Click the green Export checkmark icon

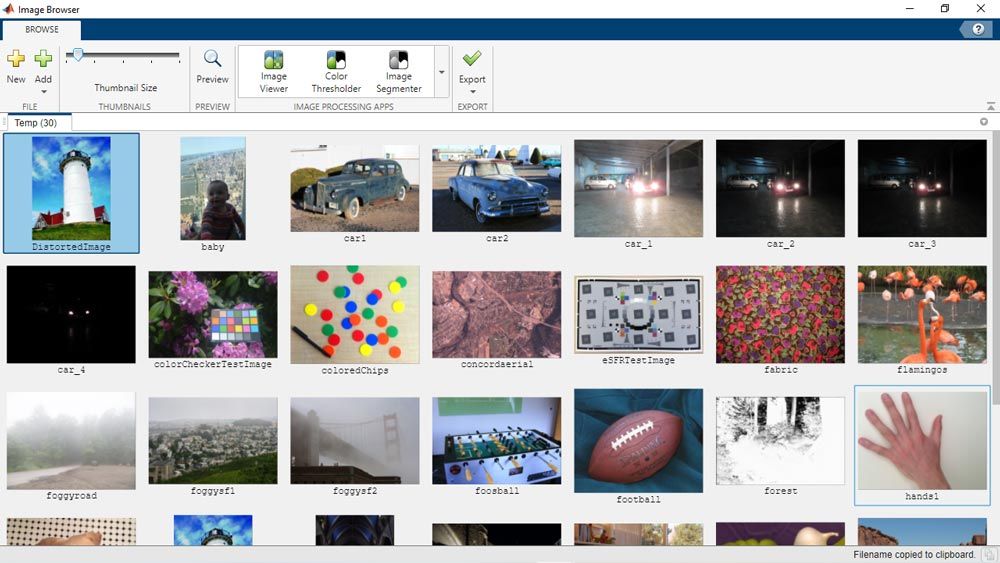[472, 59]
